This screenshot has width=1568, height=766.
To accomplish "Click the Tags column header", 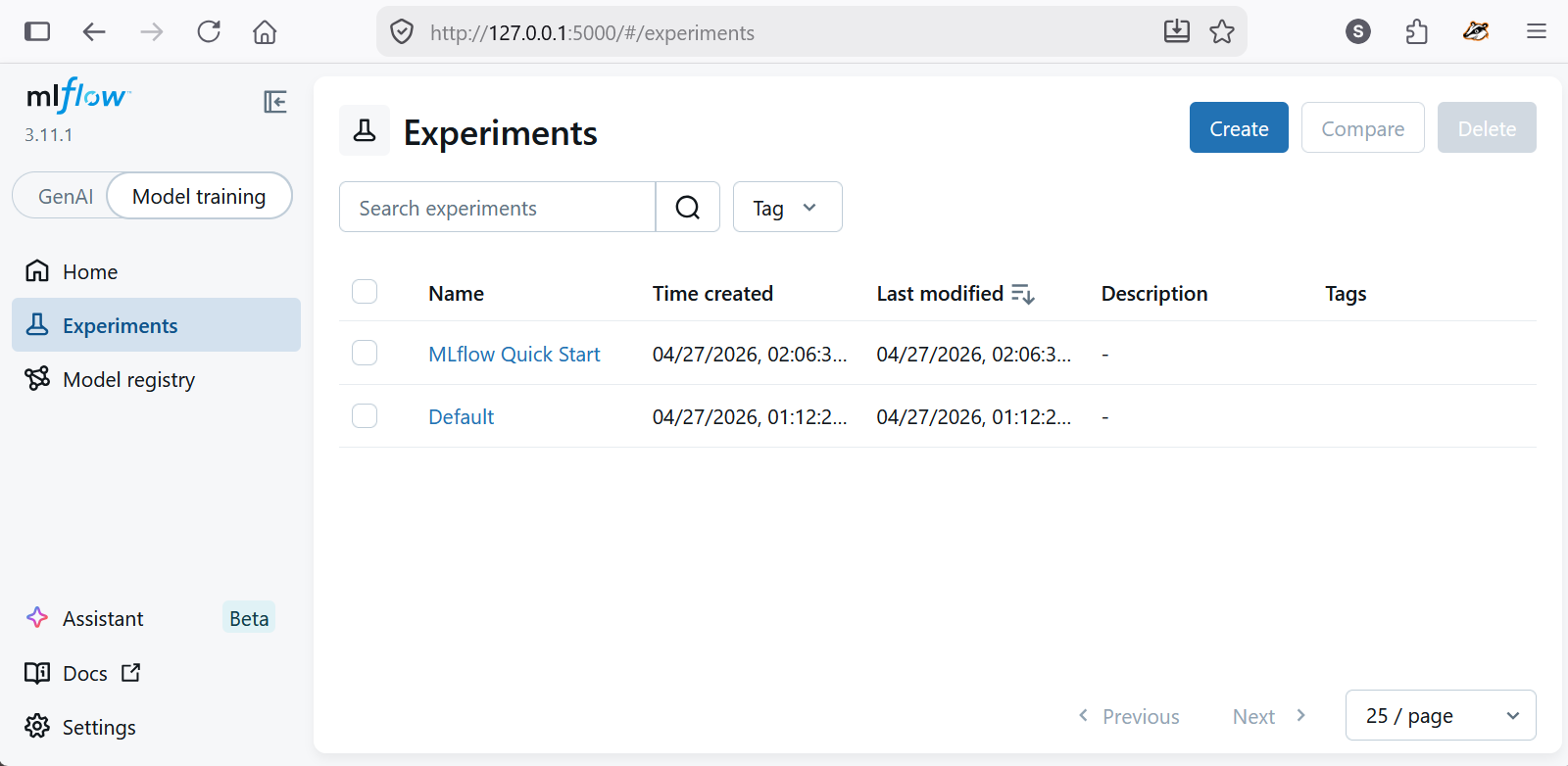I will (x=1346, y=293).
